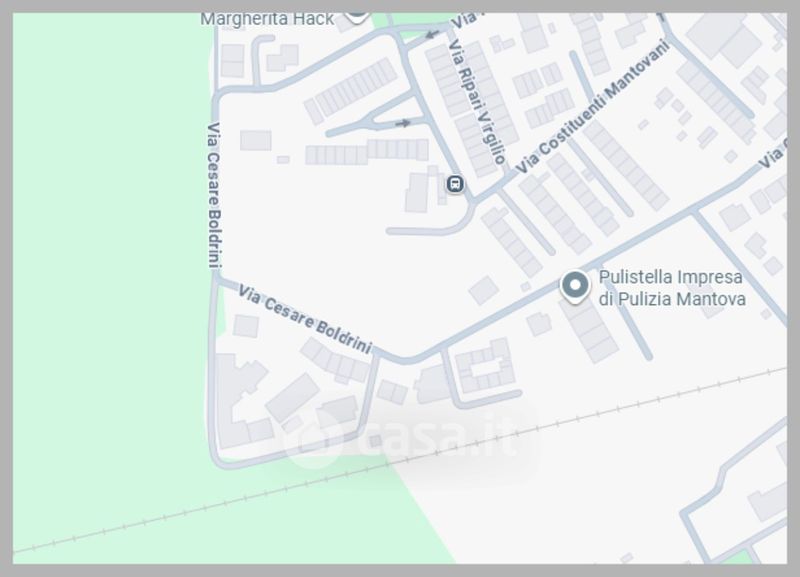Open Pulistella Impresa di Pulizia Mantova label
800x577 pixels.
click(672, 288)
